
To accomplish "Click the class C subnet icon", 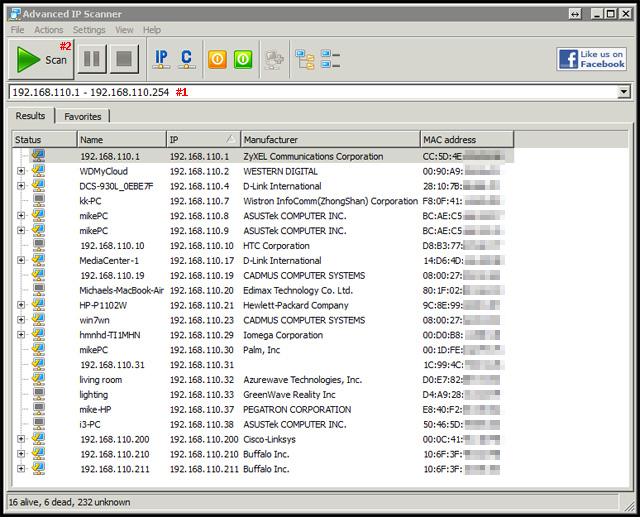I will tap(187, 59).
